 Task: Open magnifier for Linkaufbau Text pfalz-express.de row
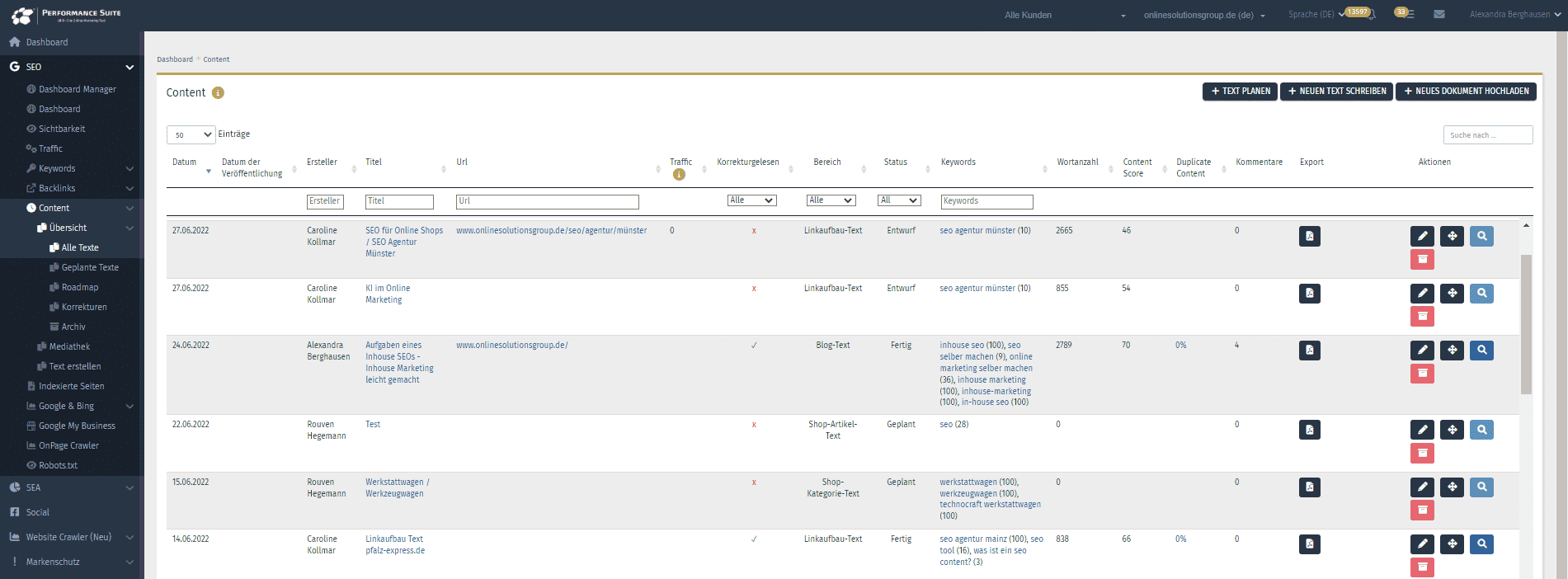click(1482, 544)
